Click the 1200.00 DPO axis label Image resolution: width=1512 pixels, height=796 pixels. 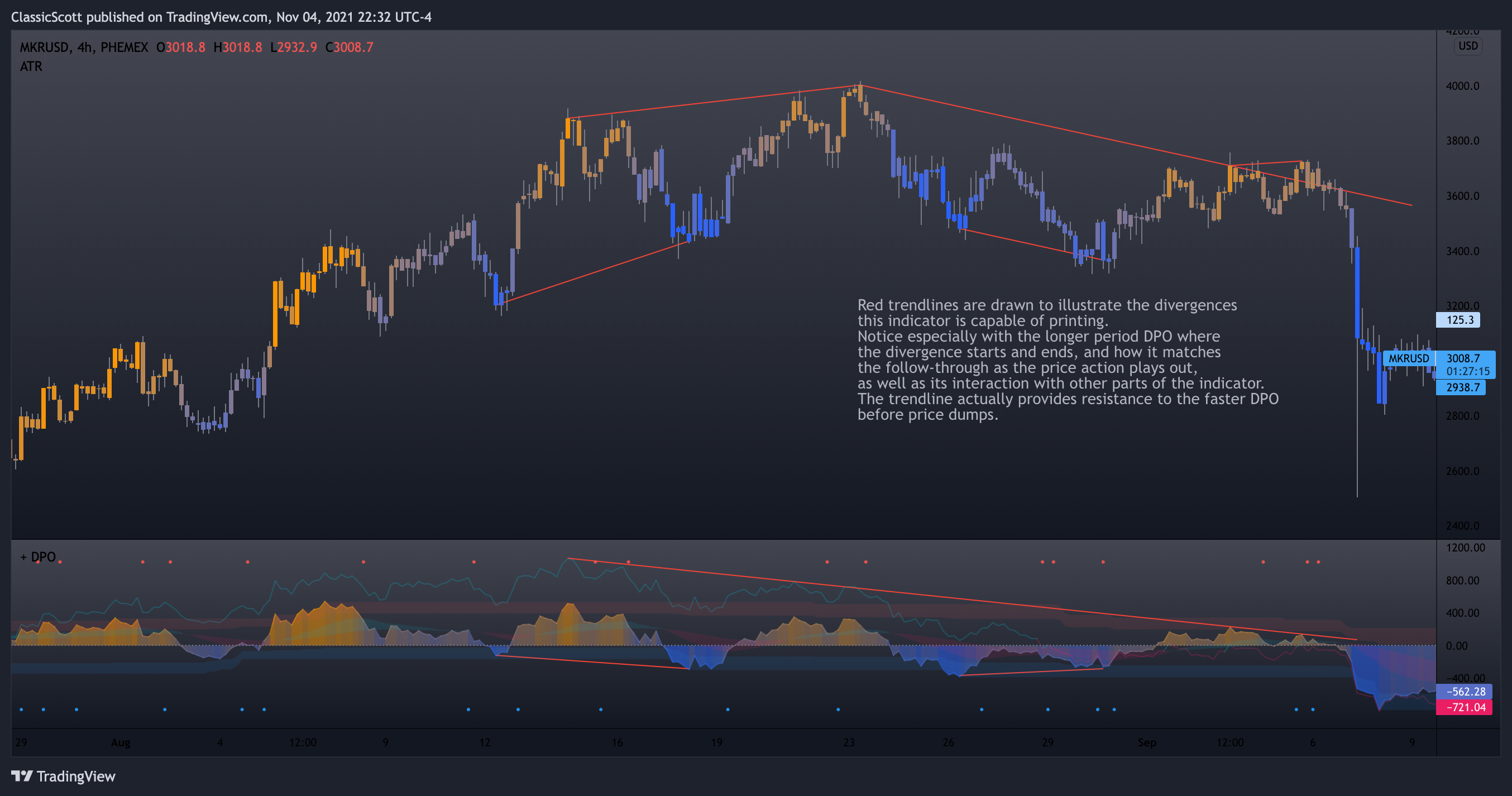[x=1466, y=548]
